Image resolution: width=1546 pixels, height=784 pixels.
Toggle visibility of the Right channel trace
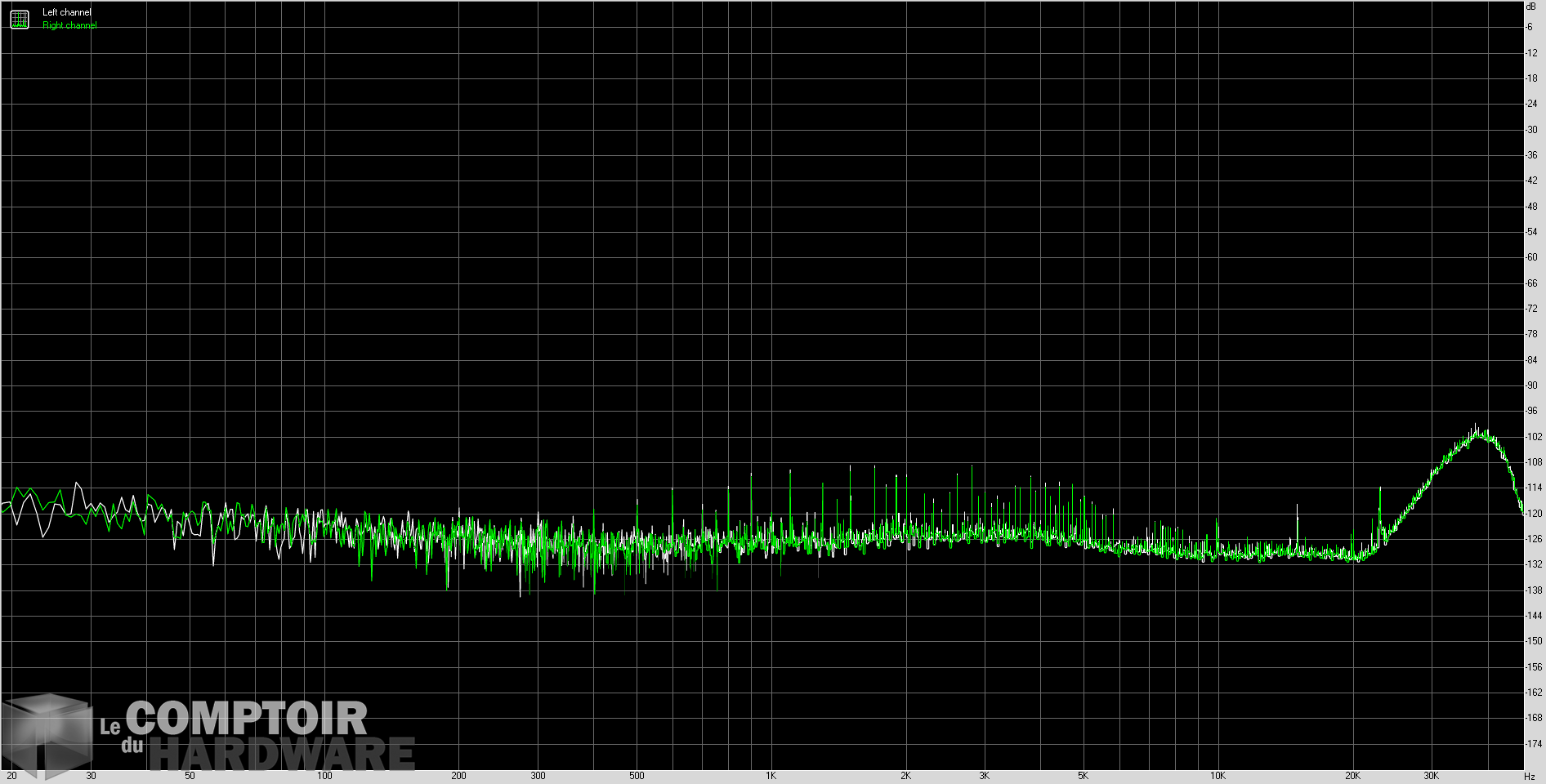click(68, 24)
